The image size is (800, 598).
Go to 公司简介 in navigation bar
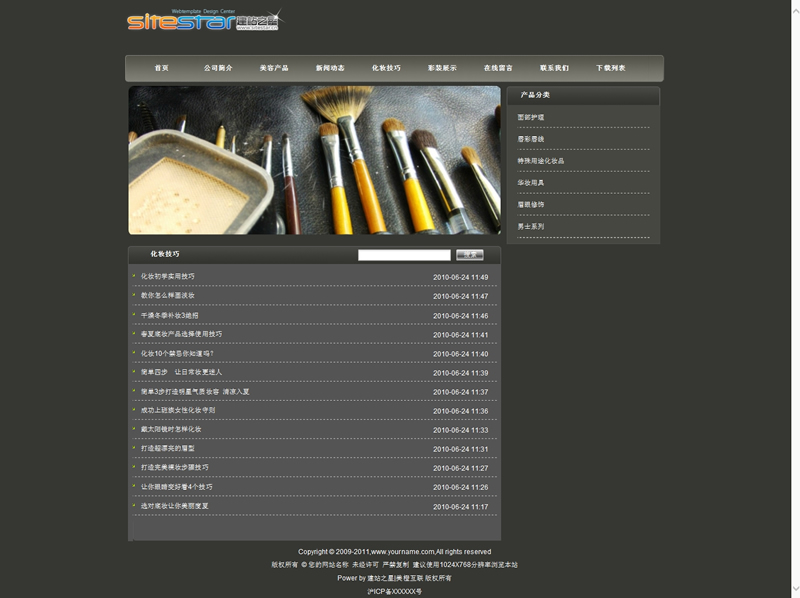[x=218, y=68]
